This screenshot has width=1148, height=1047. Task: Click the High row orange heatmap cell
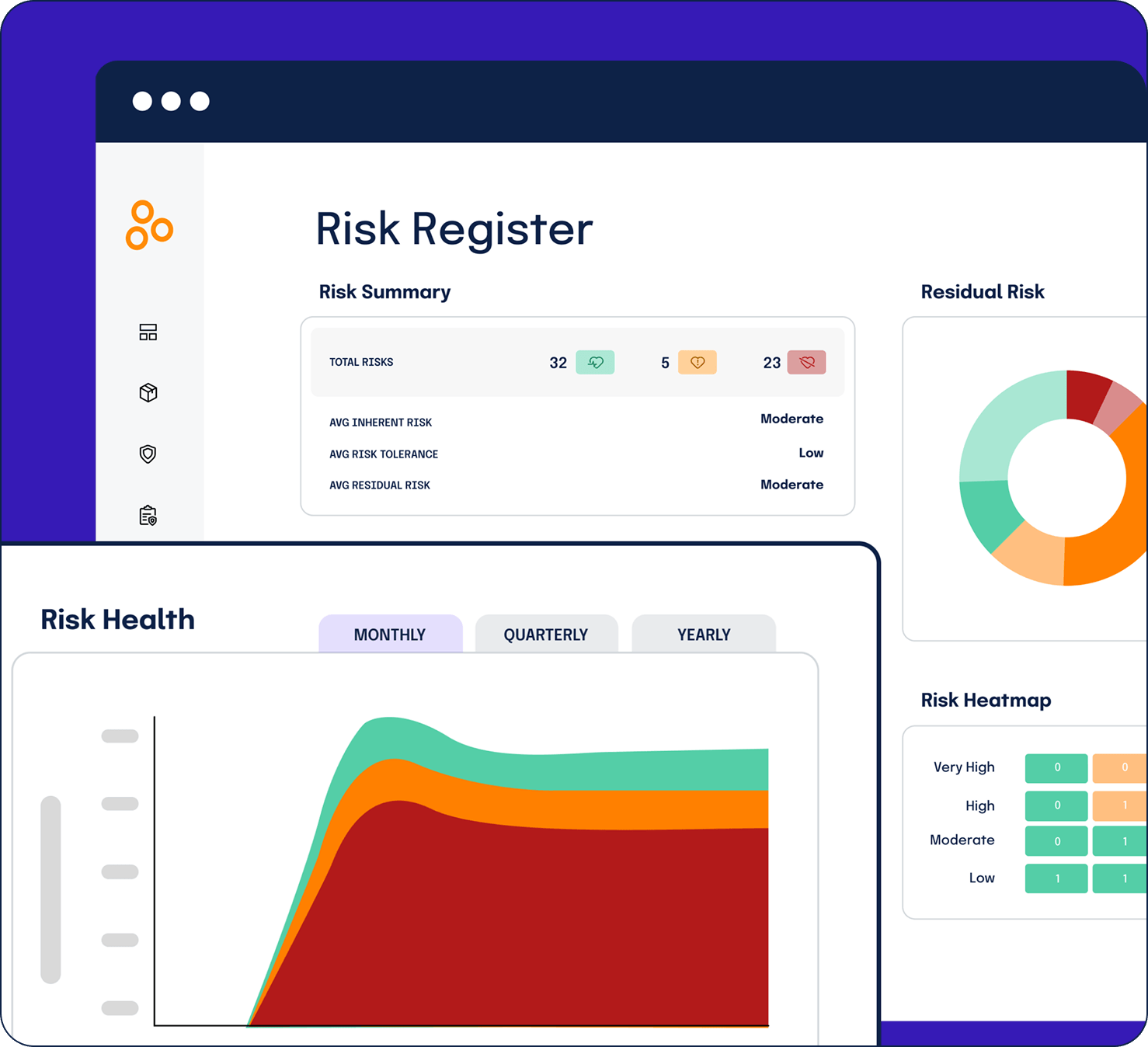coord(1121,805)
